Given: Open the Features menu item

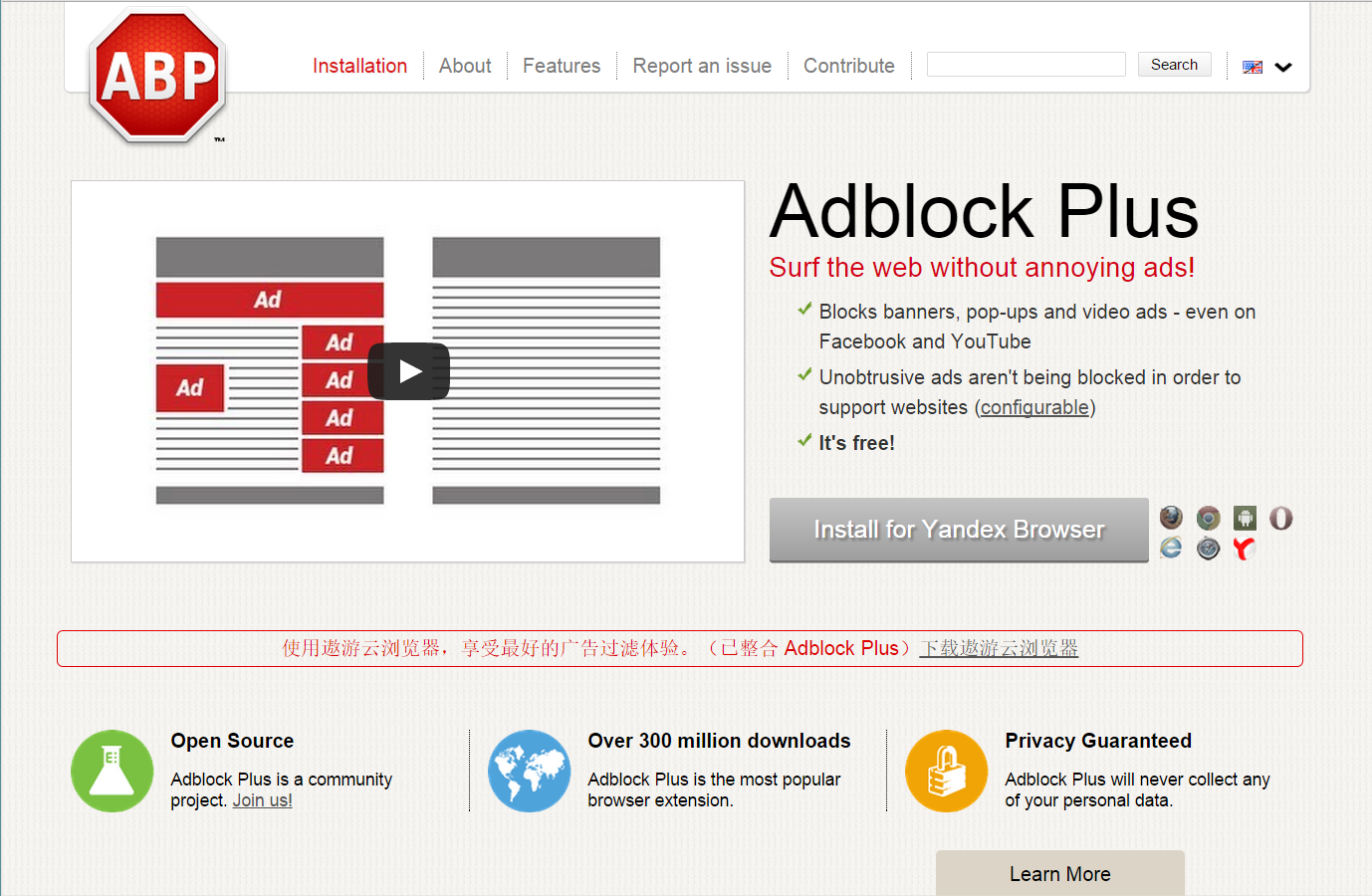Looking at the screenshot, I should click(x=562, y=66).
